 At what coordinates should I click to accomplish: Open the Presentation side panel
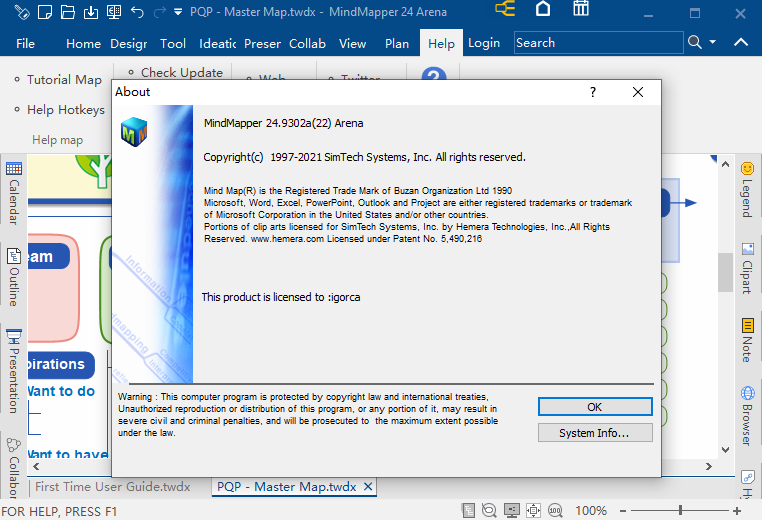click(14, 371)
